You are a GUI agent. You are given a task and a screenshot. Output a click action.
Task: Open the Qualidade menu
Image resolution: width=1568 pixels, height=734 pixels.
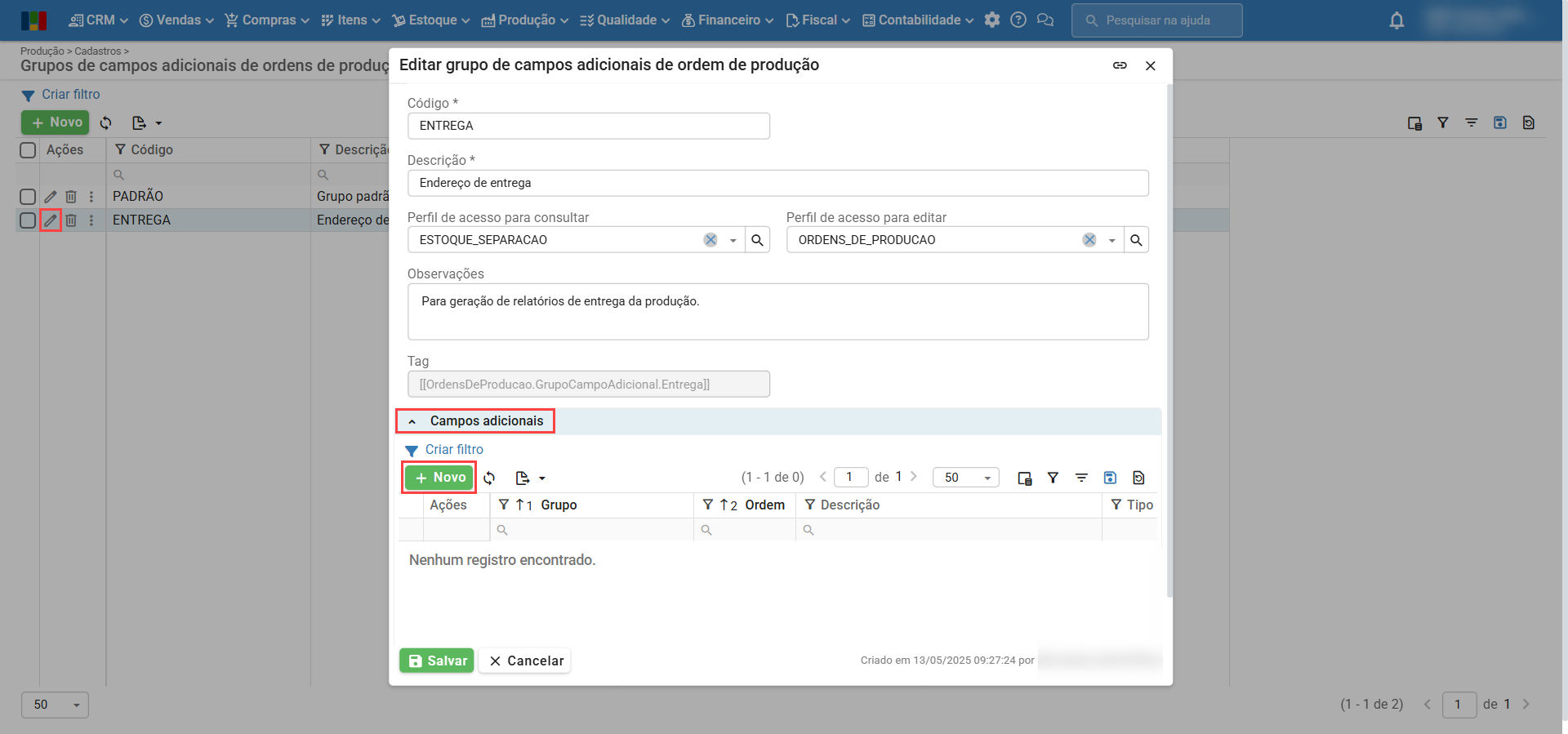625,20
